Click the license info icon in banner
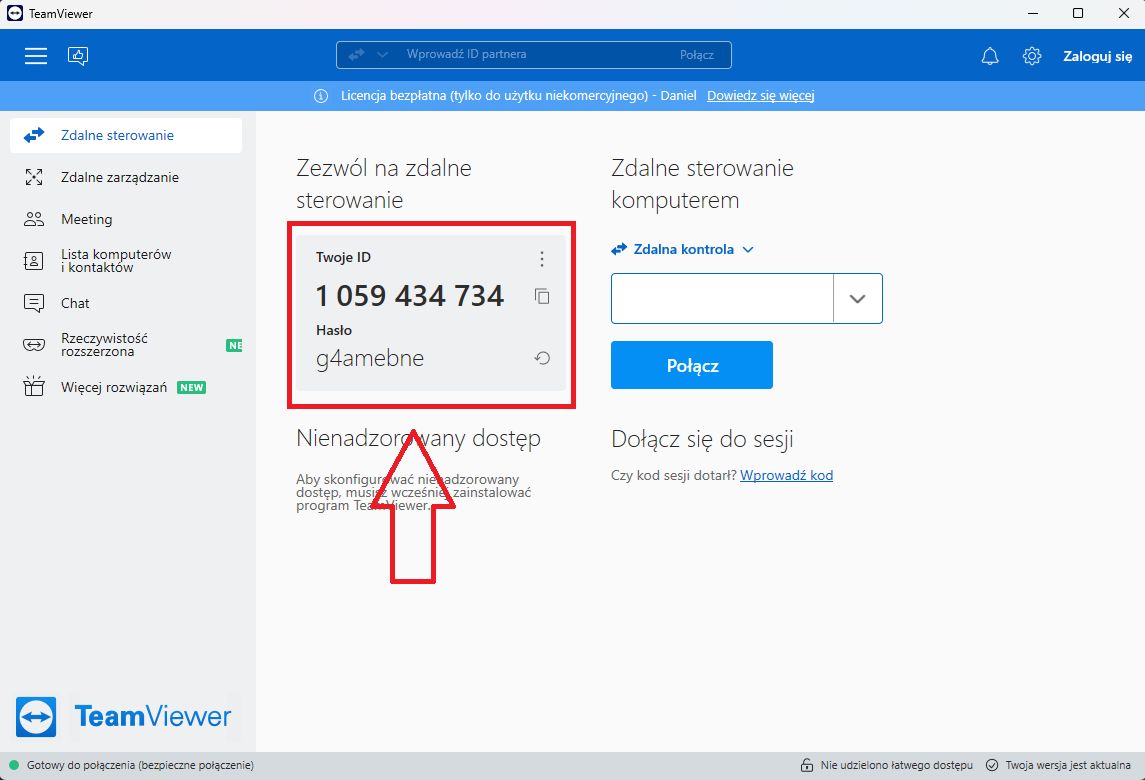 (321, 96)
